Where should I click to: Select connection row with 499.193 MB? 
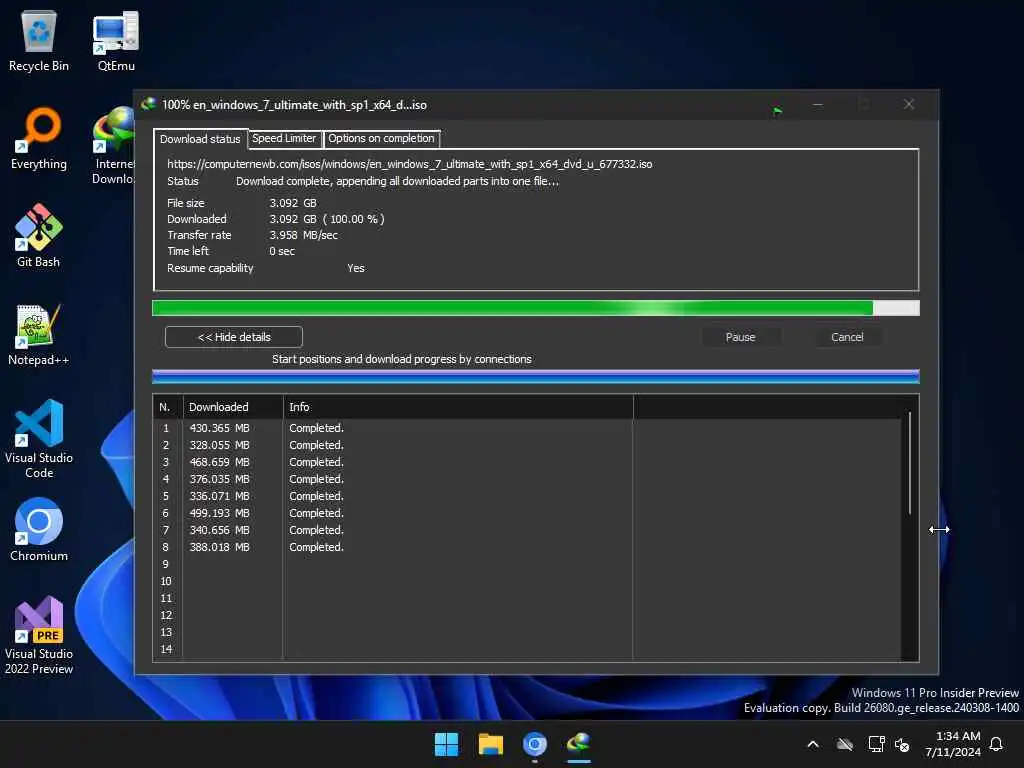(x=528, y=513)
